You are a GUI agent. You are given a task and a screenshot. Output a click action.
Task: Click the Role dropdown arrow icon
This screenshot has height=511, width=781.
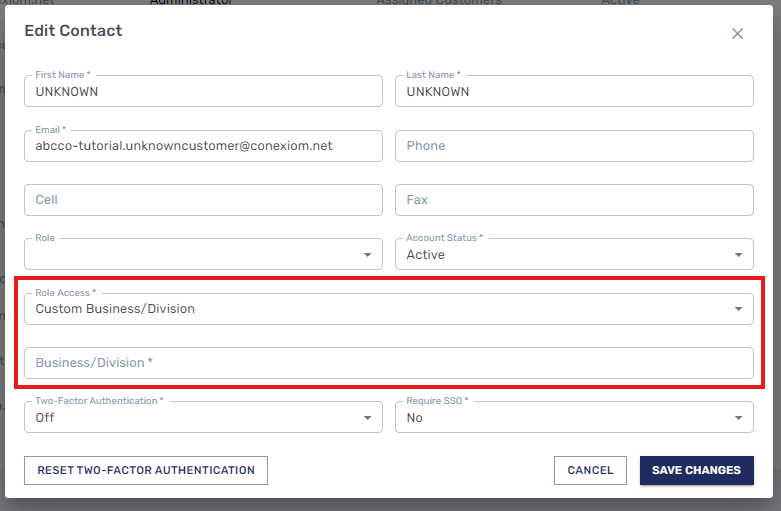click(x=367, y=256)
